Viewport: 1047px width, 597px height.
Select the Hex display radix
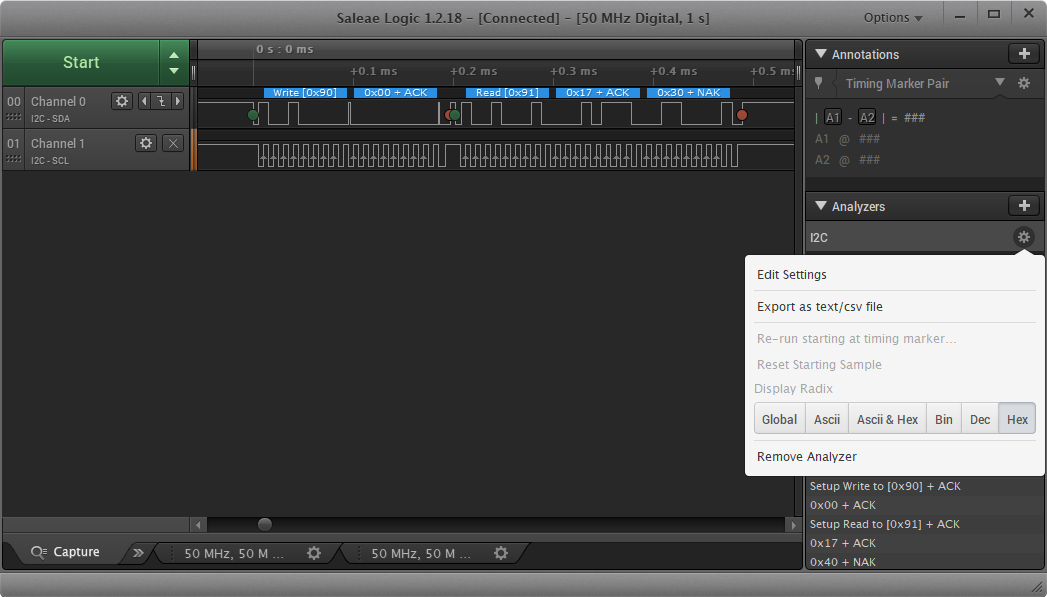[1017, 419]
